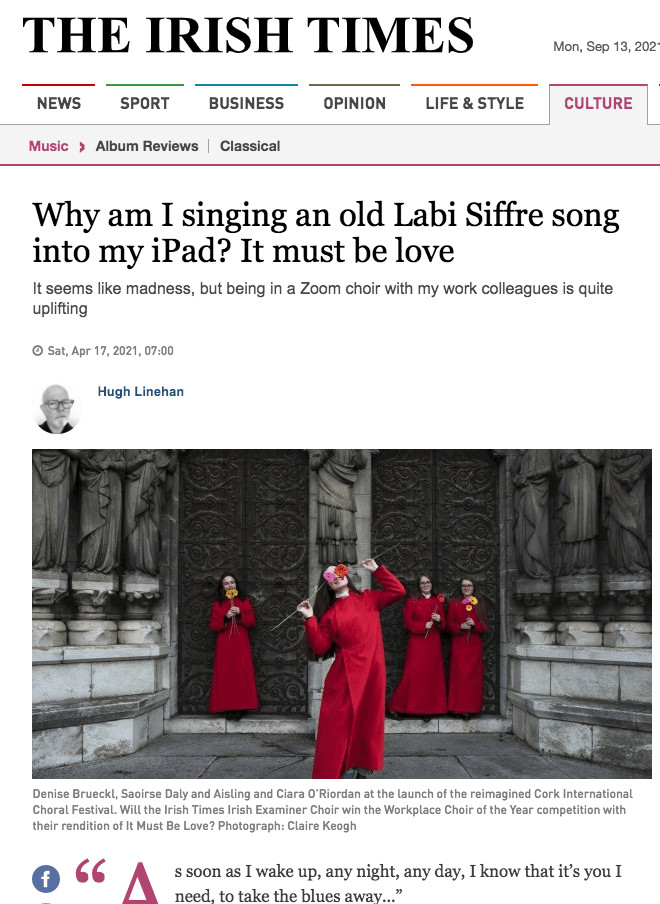Click the choir singers article photo
660x904 pixels.
342,613
